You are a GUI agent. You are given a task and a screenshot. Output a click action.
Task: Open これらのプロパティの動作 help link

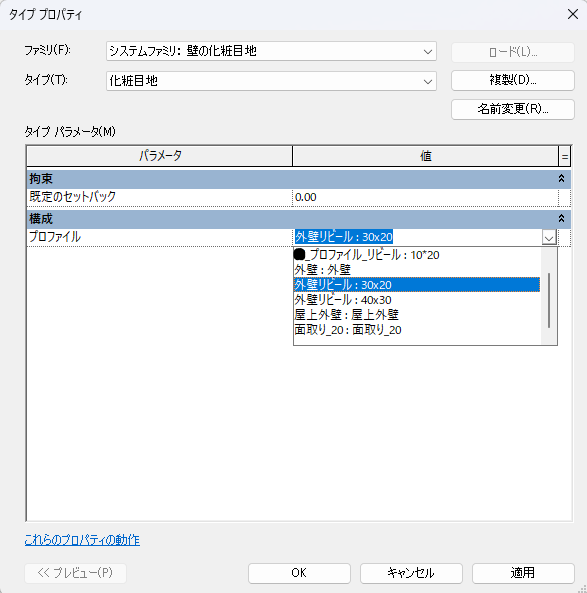(x=82, y=540)
